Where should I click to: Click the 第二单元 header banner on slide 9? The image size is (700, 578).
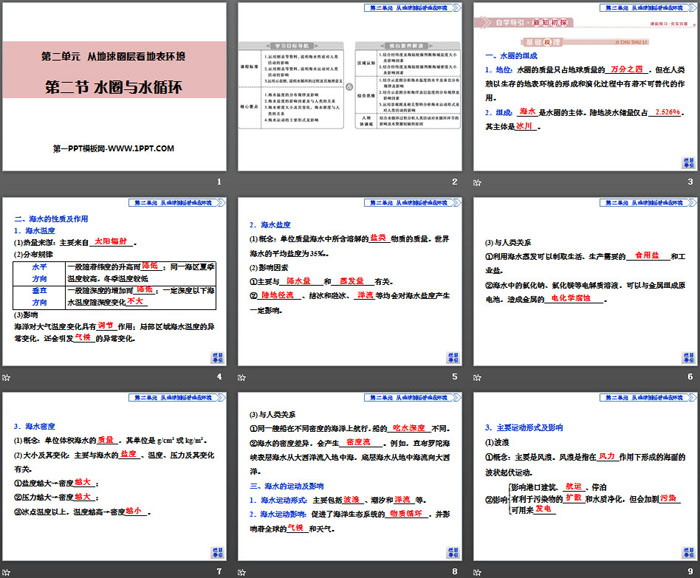click(x=648, y=397)
